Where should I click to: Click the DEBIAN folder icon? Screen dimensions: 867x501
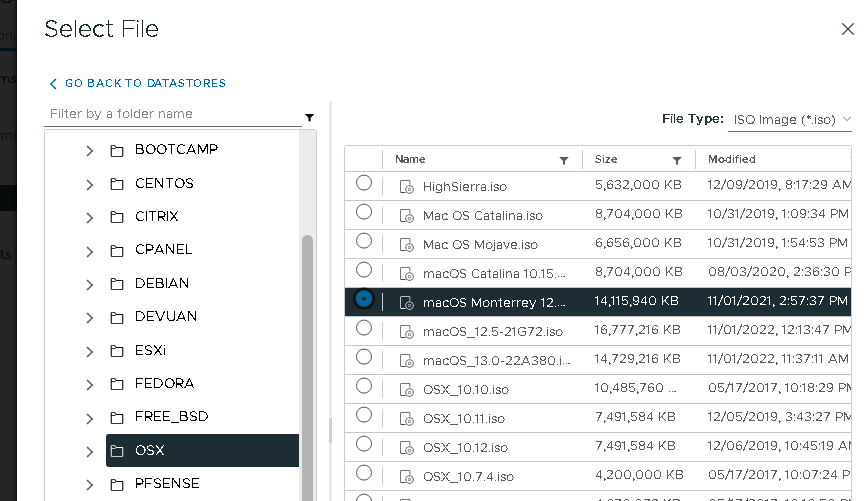click(x=117, y=284)
